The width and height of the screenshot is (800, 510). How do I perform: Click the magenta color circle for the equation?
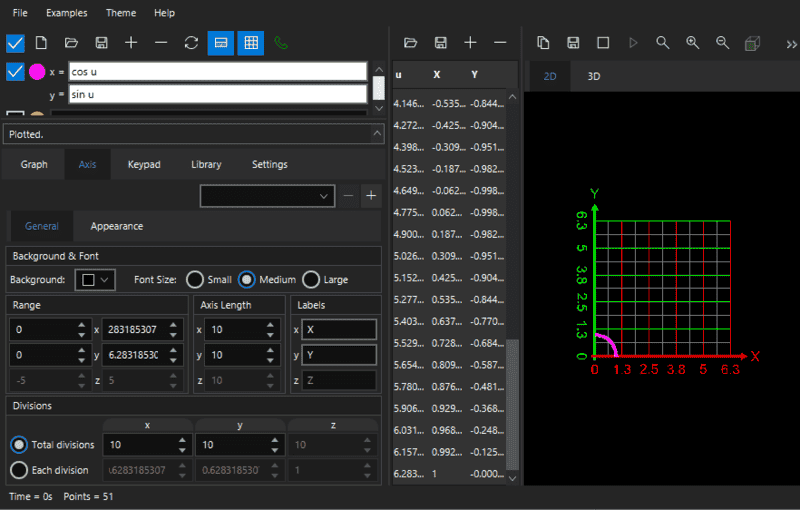(37, 72)
